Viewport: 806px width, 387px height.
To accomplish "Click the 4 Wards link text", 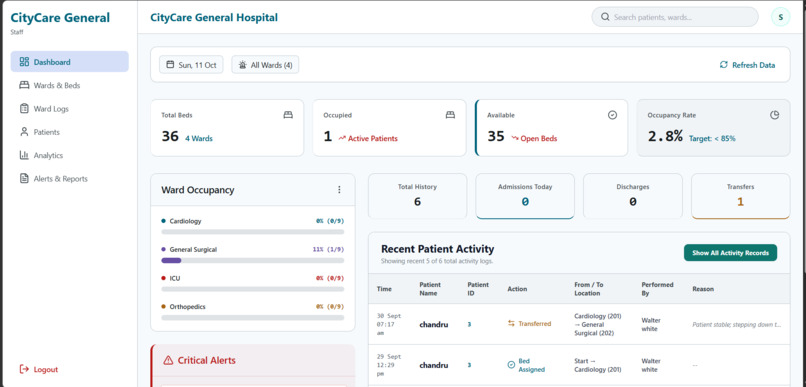I will click(199, 138).
